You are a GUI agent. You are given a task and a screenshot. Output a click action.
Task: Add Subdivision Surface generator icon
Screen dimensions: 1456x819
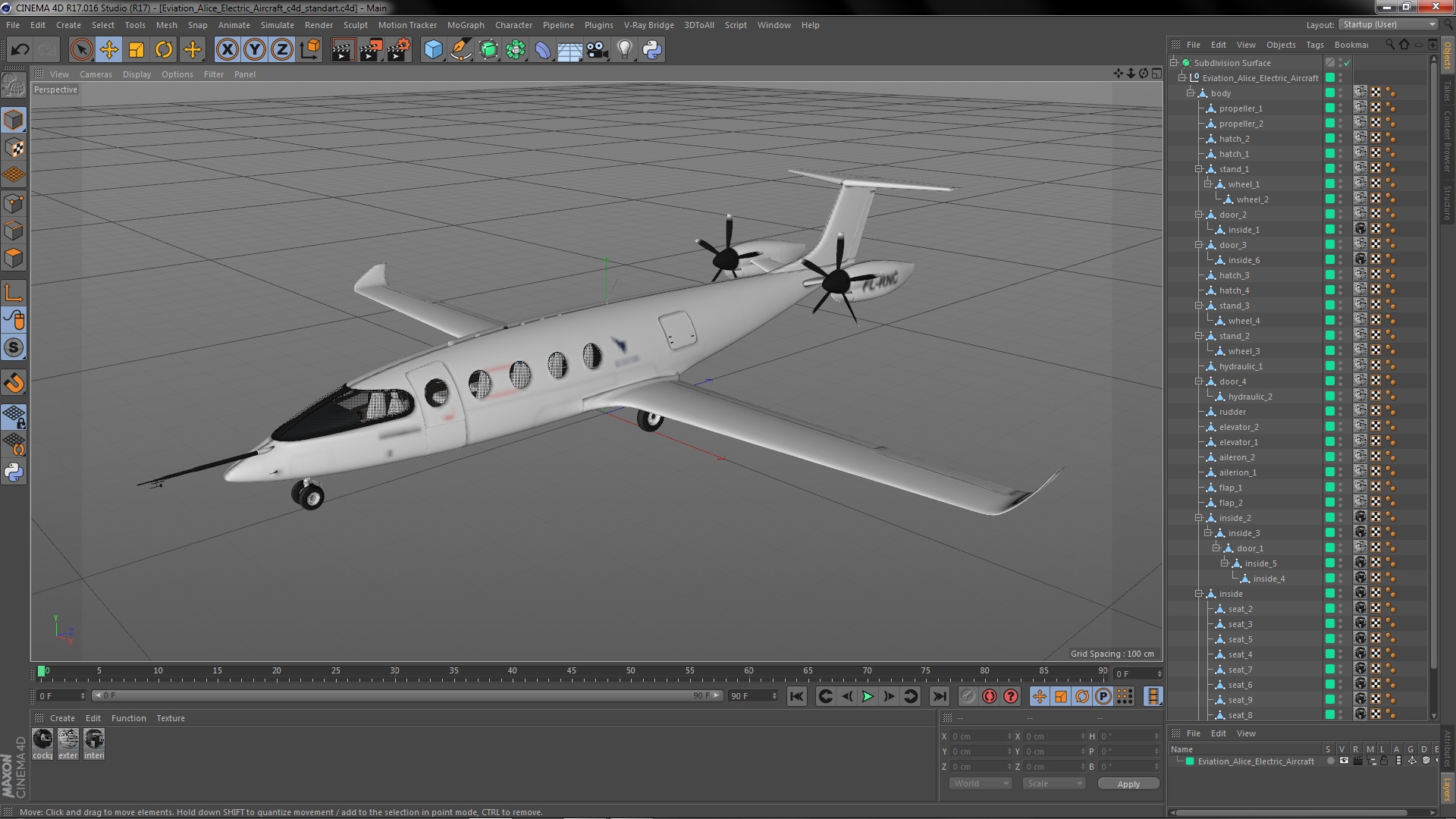488,50
